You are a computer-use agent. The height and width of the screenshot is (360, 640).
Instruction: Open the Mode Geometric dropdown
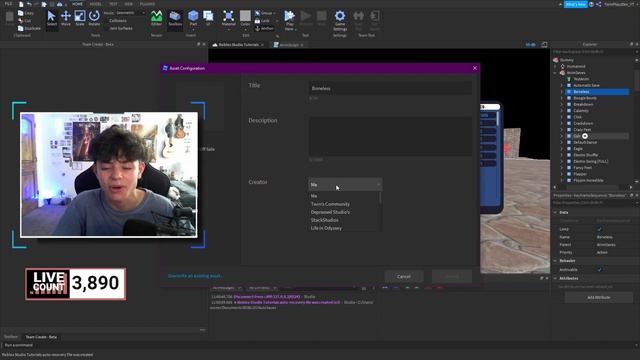coord(131,13)
